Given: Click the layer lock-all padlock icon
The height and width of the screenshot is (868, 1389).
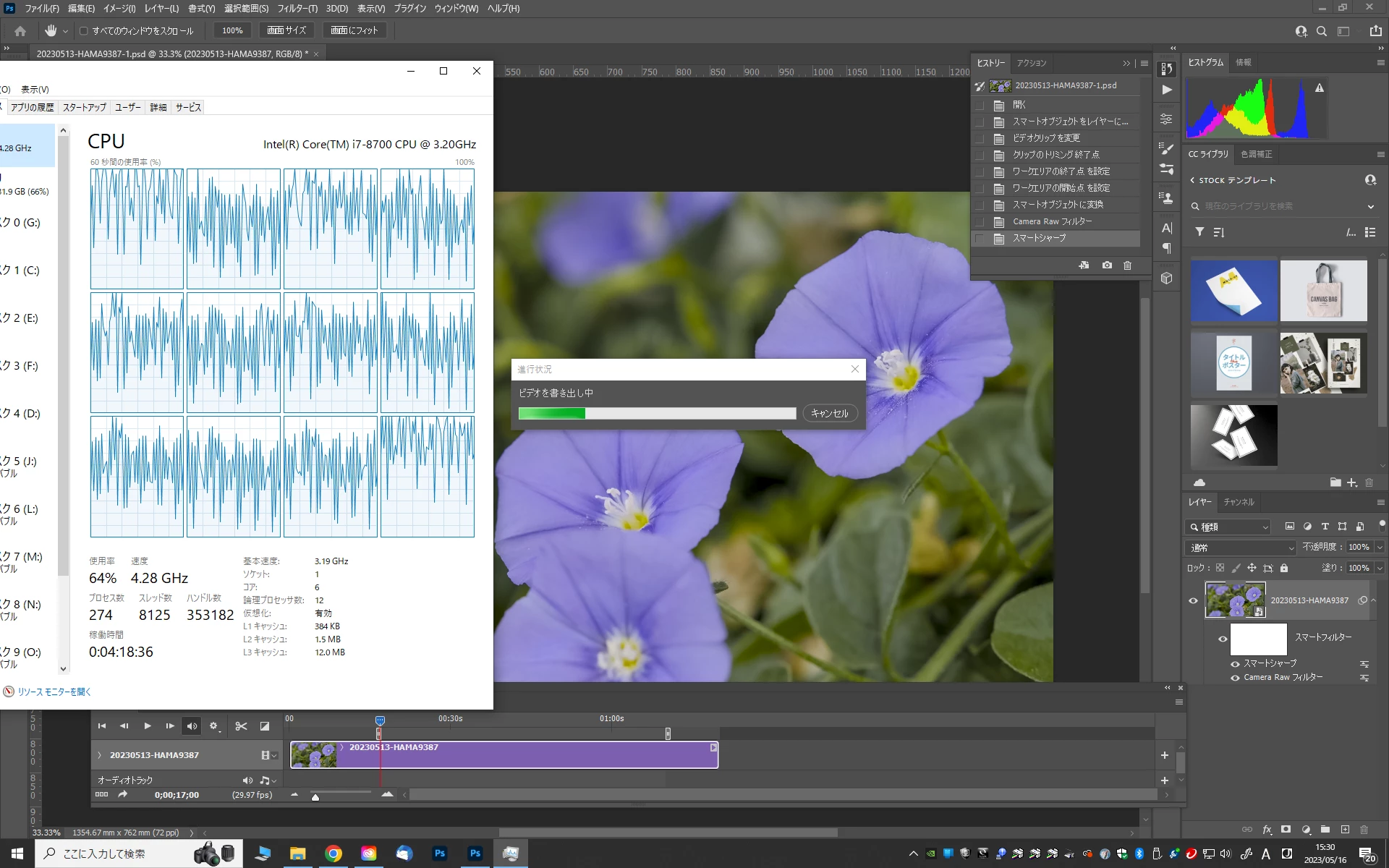Looking at the screenshot, I should (1284, 569).
